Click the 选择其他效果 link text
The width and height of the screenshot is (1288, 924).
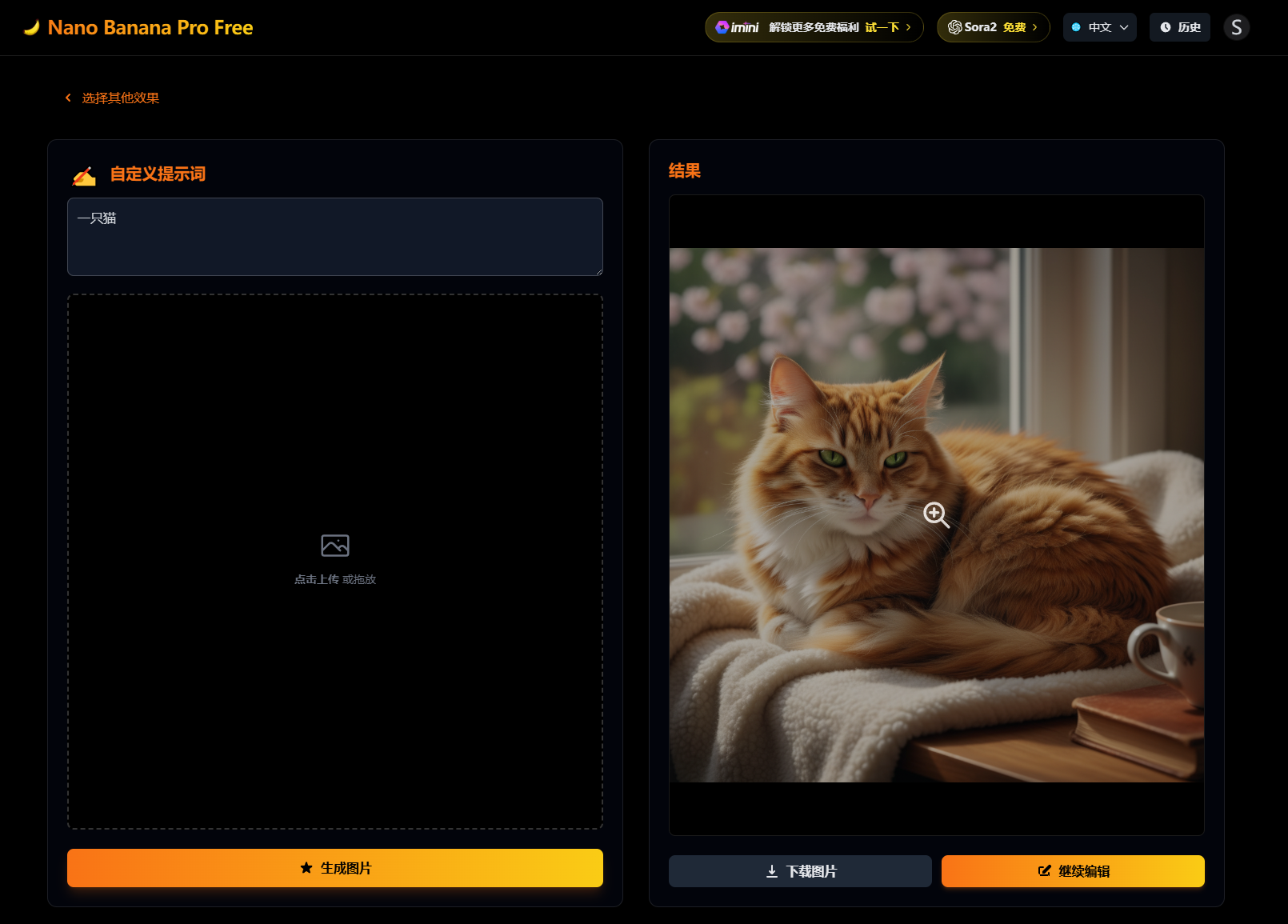[x=121, y=98]
